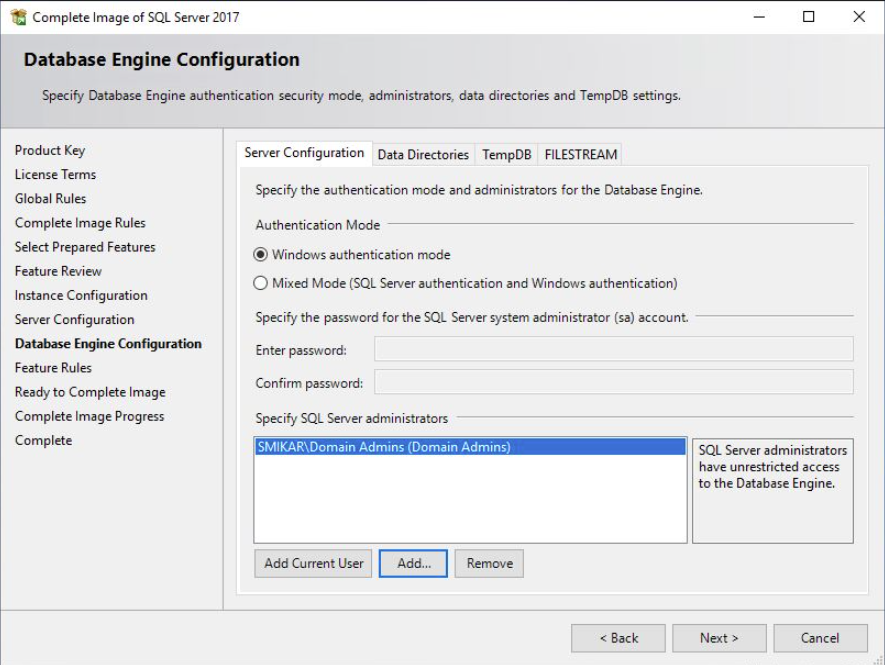Select Mixed Mode authentication radio button

(x=260, y=283)
